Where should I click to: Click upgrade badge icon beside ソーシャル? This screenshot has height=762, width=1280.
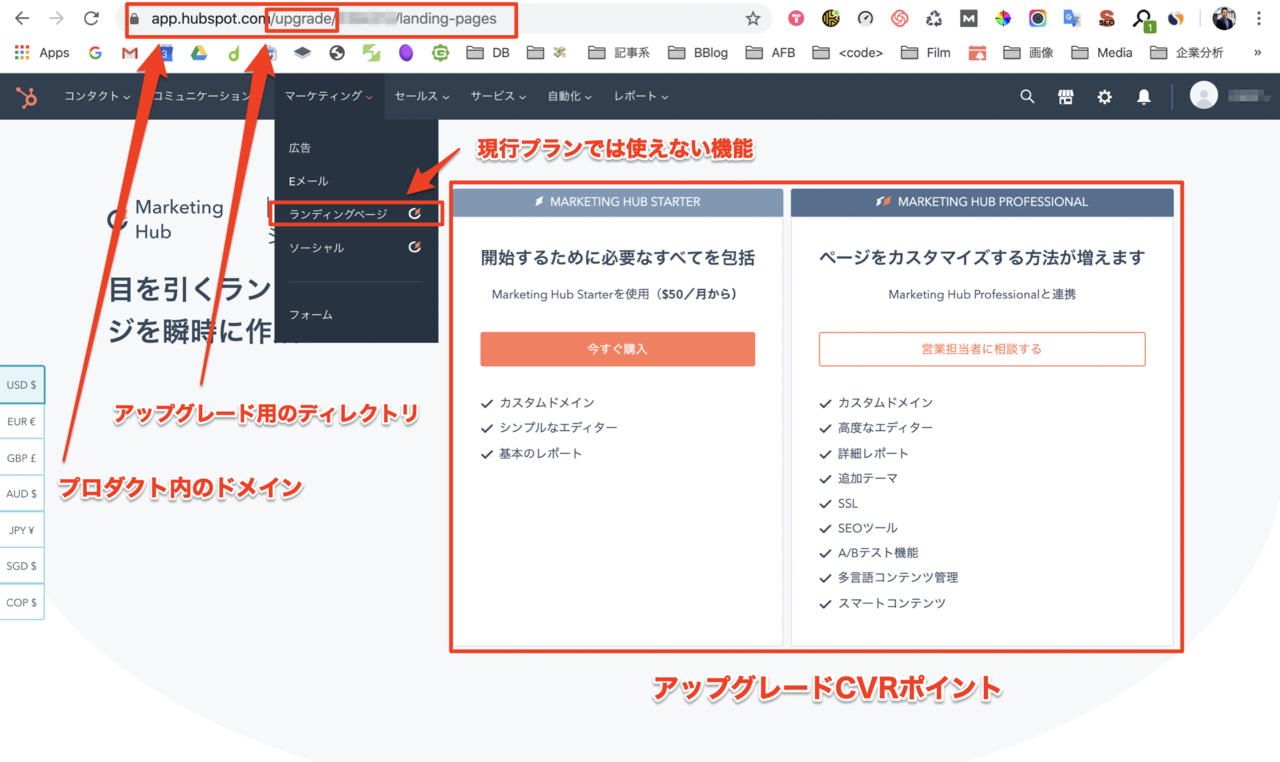coord(415,247)
